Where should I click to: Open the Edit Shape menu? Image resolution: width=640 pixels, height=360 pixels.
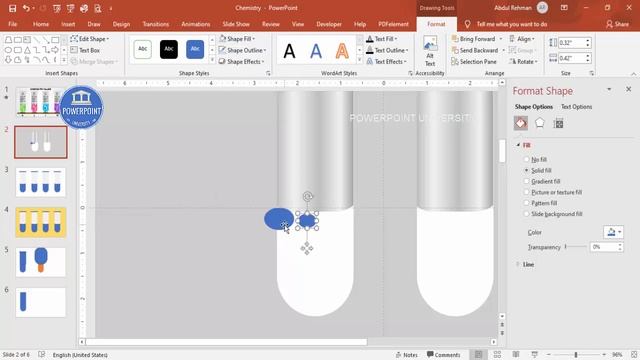click(90, 39)
